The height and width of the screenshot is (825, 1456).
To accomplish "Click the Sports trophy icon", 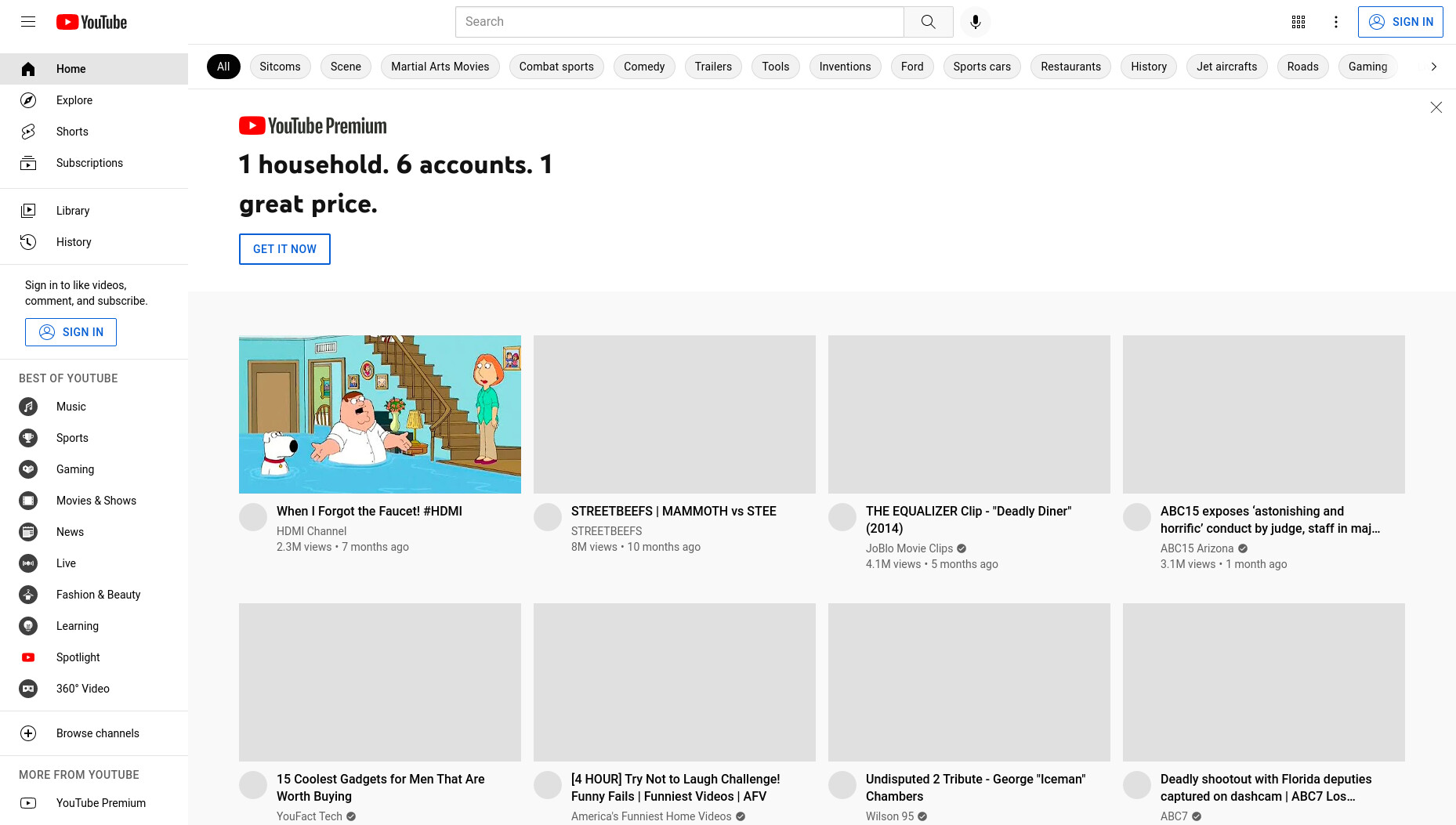I will [x=28, y=438].
